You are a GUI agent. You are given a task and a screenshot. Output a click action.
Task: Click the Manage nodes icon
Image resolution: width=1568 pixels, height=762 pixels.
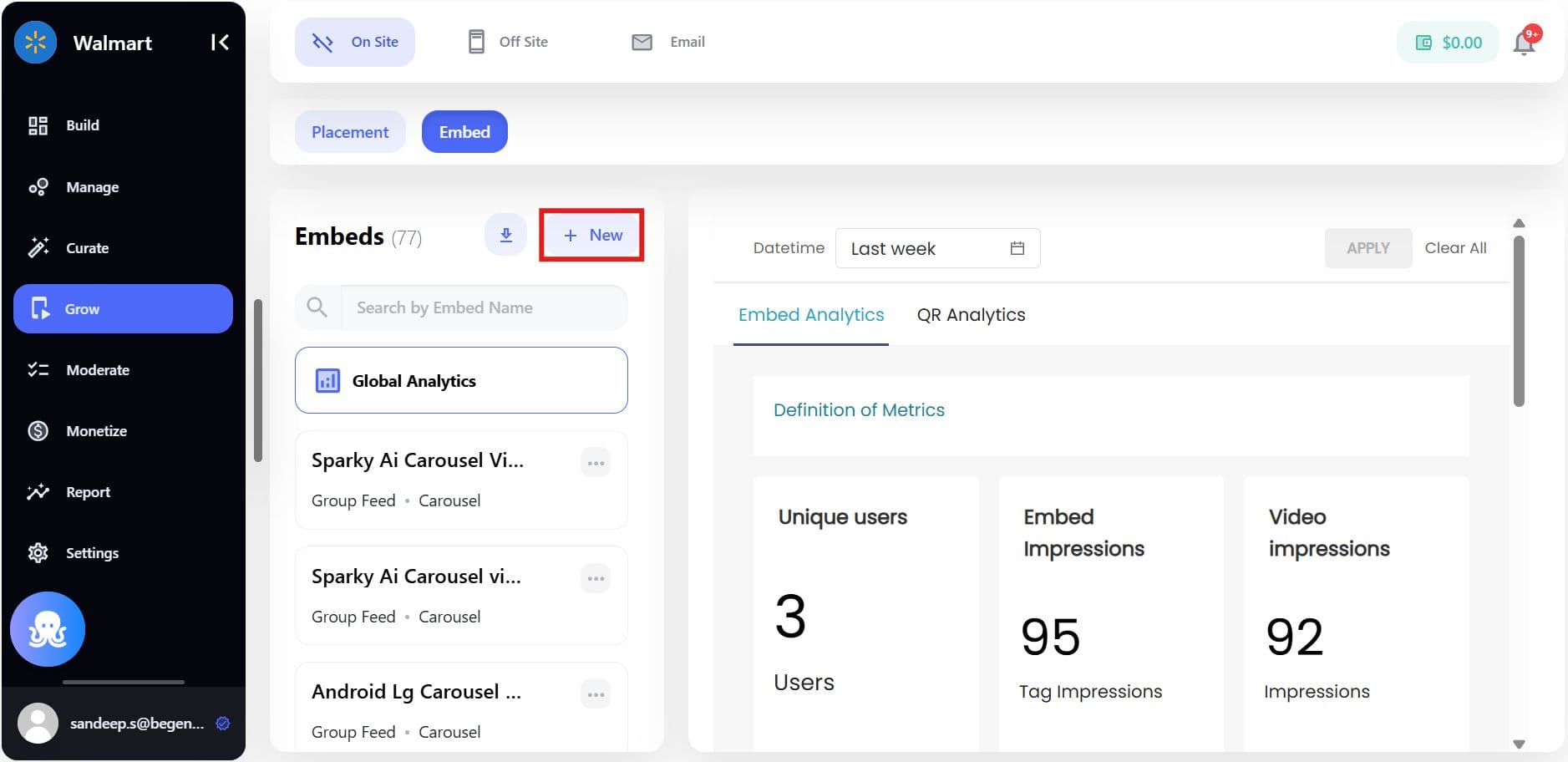pos(38,187)
